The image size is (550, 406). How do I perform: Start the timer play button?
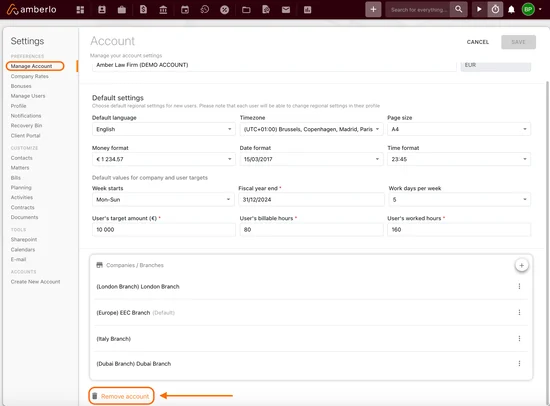(x=479, y=9)
